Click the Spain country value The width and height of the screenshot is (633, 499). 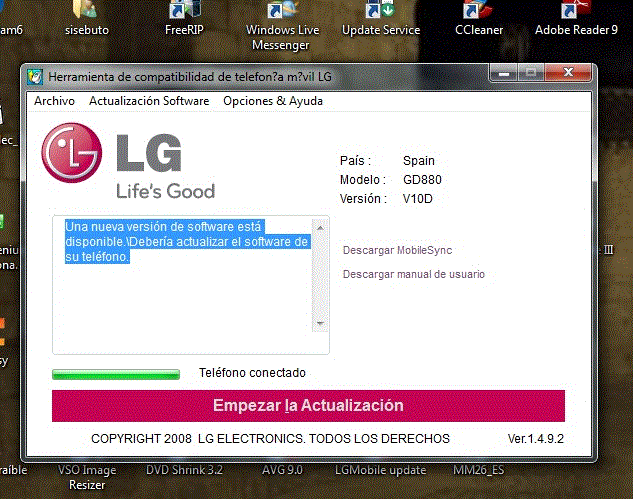pos(419,161)
